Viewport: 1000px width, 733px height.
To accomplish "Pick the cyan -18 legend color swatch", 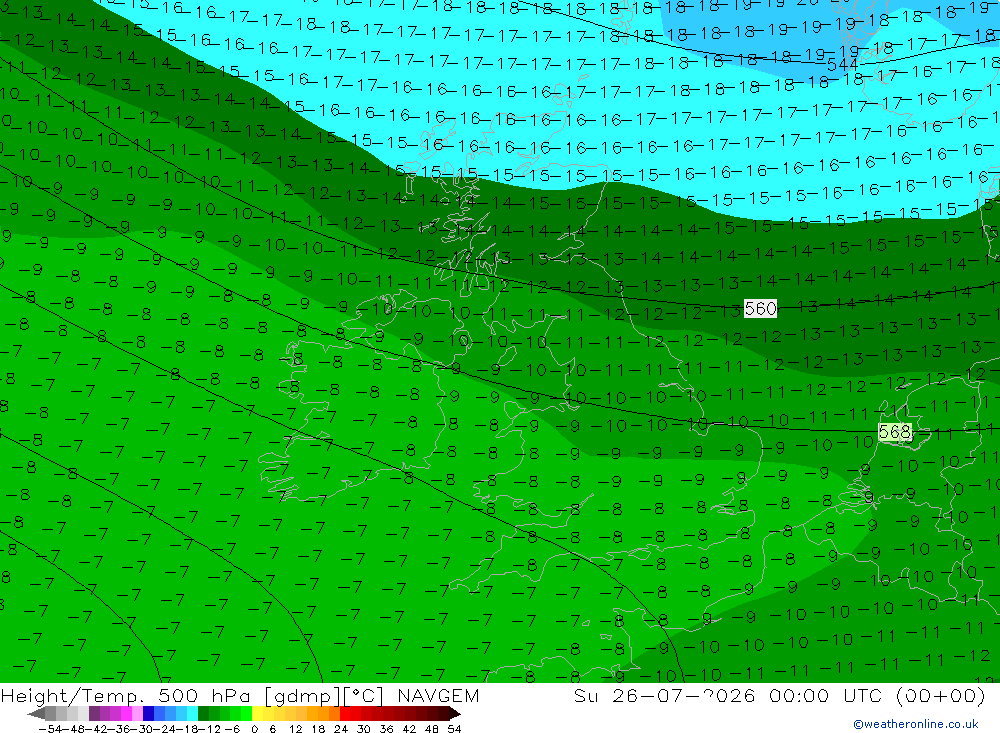I will [x=192, y=714].
